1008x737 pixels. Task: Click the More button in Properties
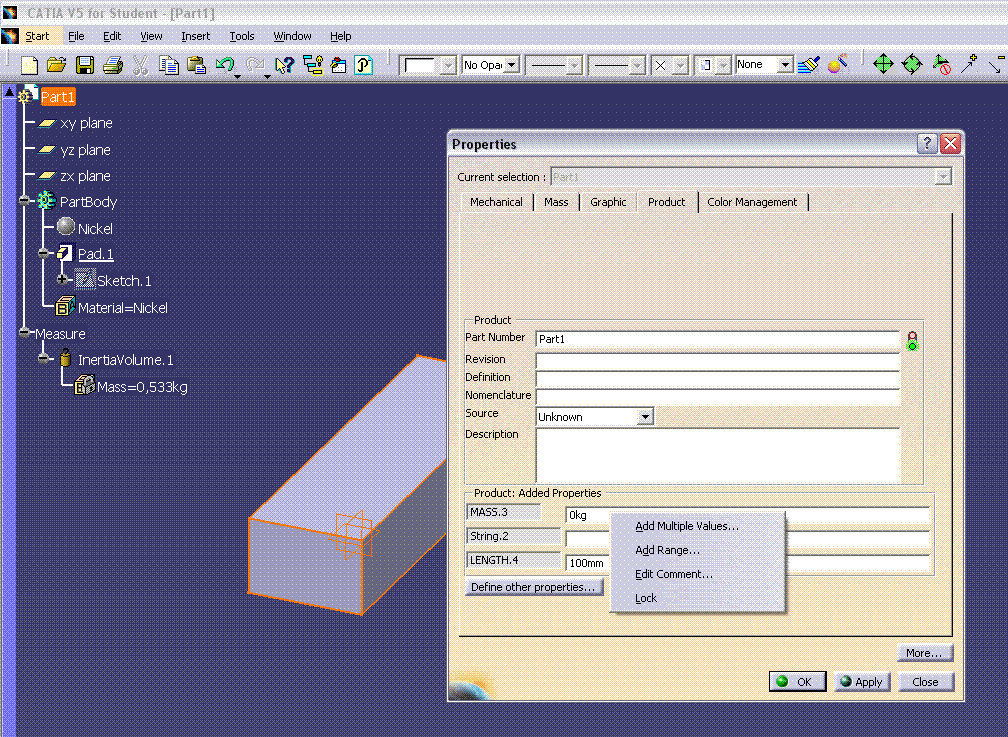[x=924, y=653]
